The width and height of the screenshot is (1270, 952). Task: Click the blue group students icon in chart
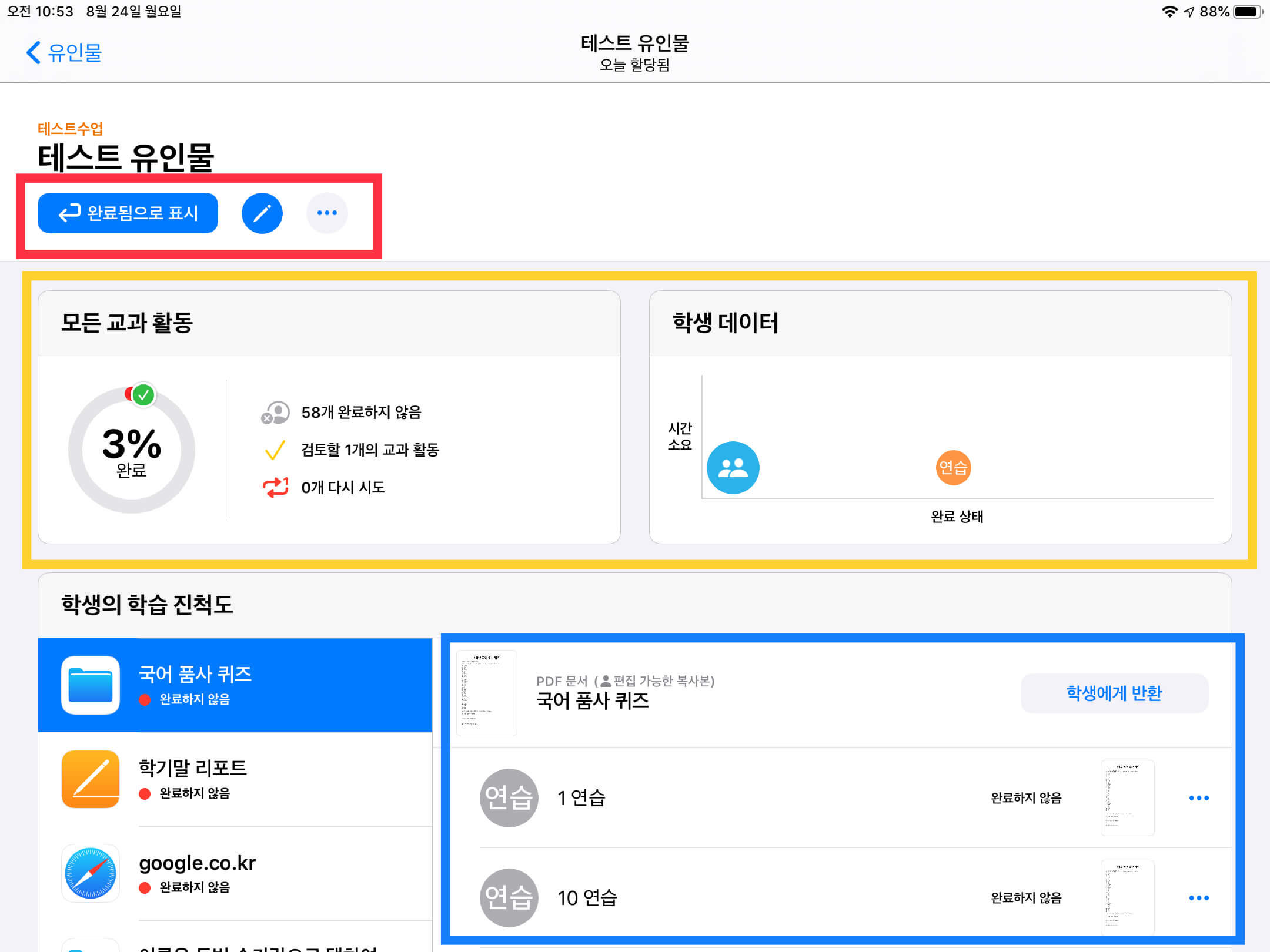(733, 468)
